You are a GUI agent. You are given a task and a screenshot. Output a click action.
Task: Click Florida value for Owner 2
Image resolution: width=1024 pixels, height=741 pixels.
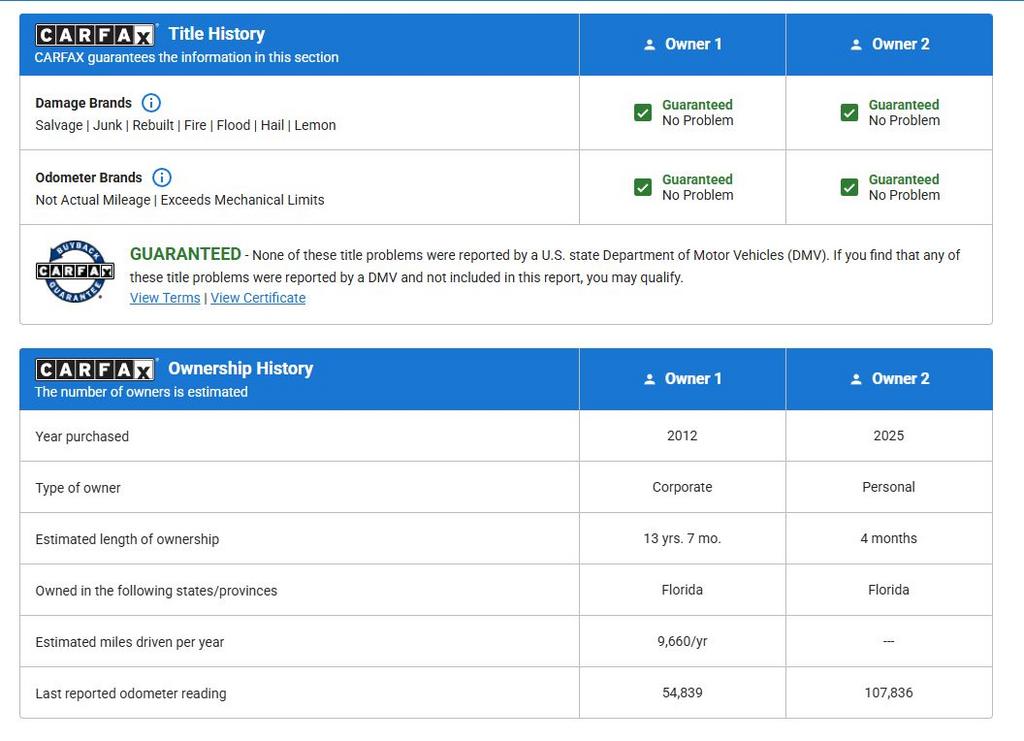click(888, 590)
